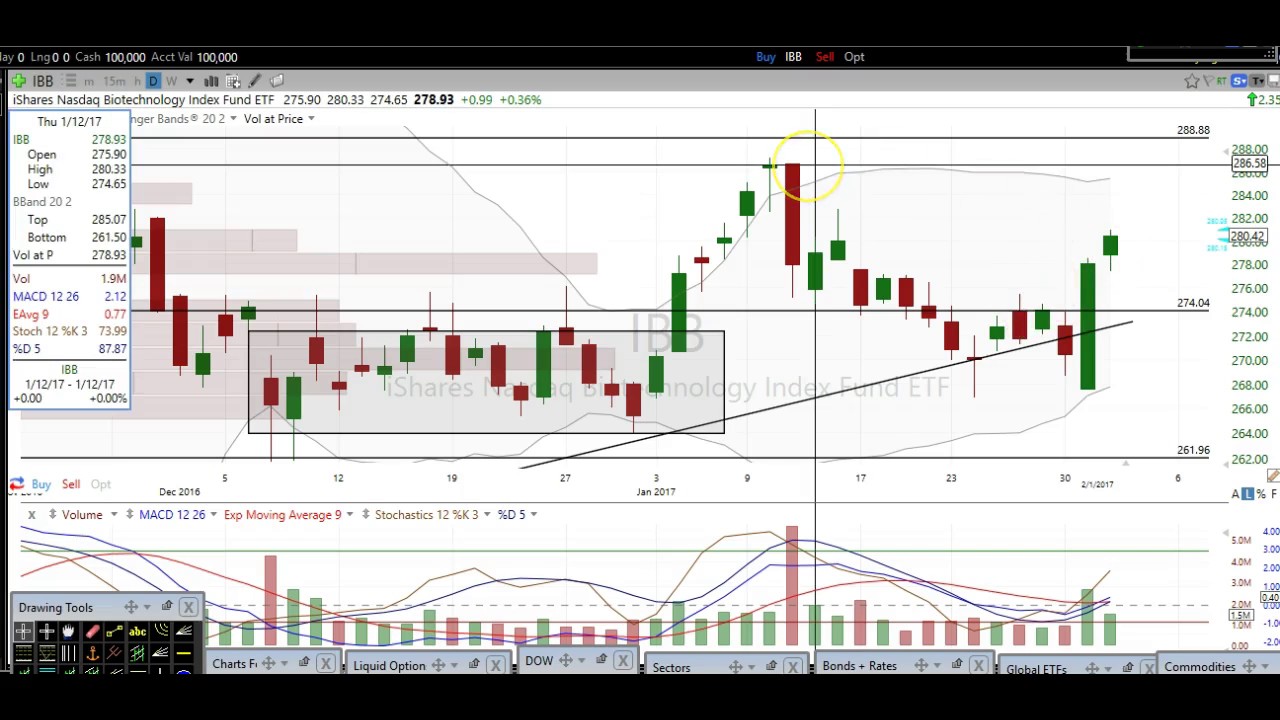The height and width of the screenshot is (720, 1280).
Task: Open the MACD 12 26 indicator dropdown
Action: [x=213, y=515]
